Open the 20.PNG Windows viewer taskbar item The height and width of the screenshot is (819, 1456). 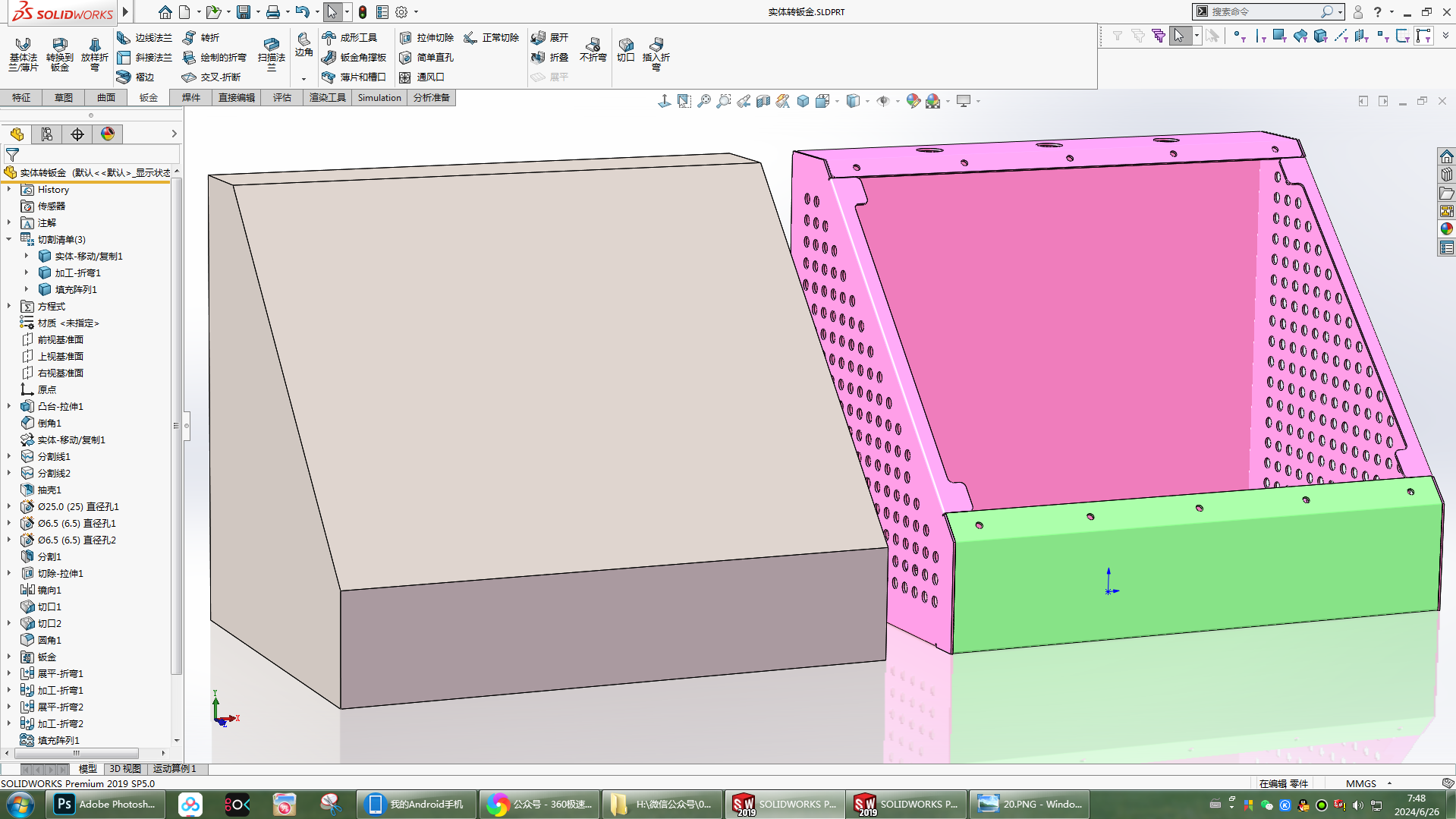click(1030, 804)
